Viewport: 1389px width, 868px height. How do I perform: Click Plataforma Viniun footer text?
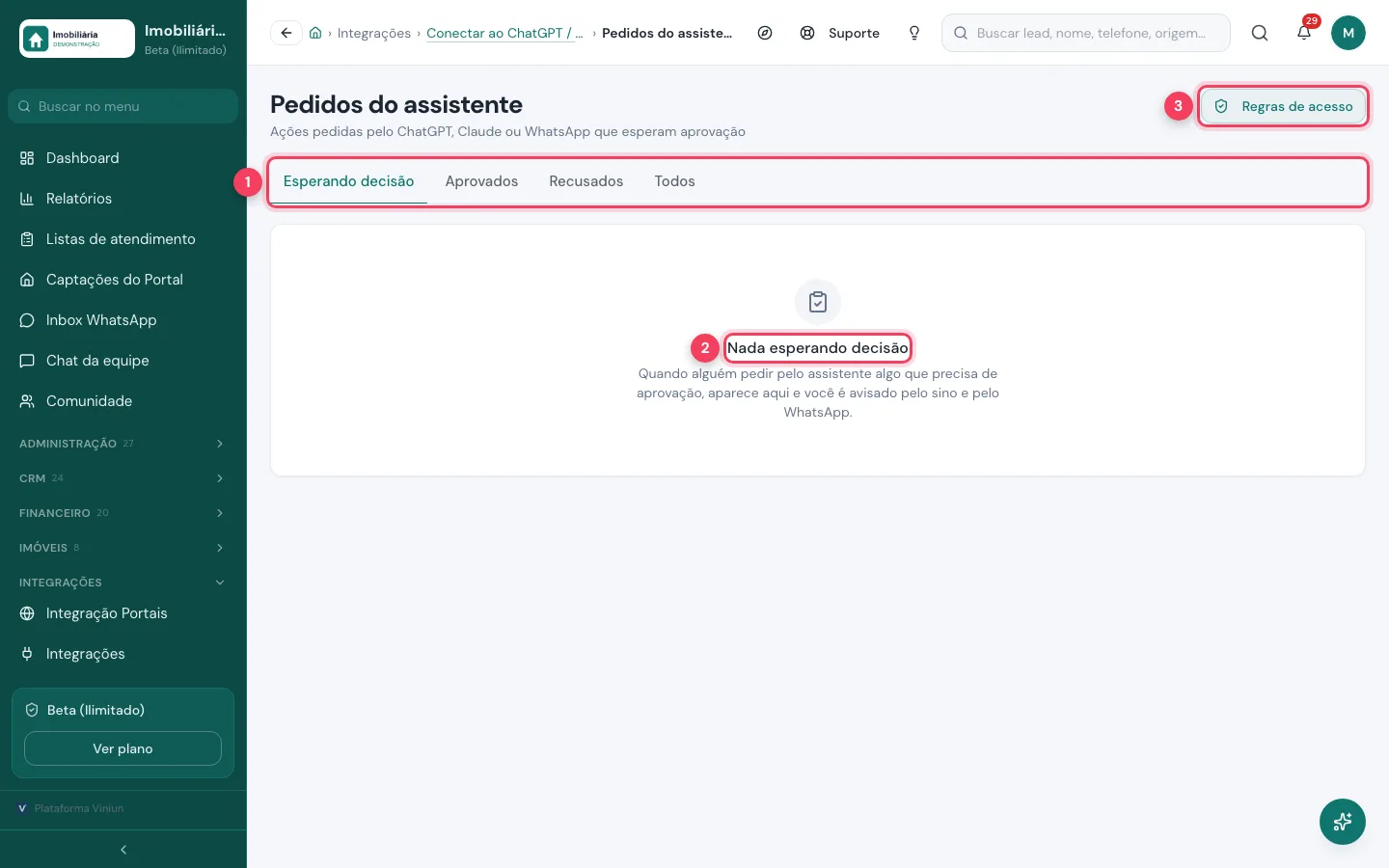coord(79,808)
